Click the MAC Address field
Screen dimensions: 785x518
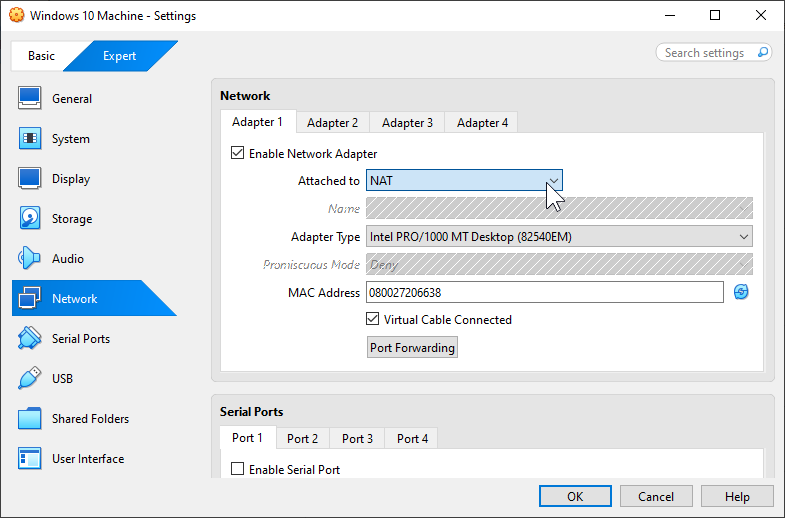click(x=545, y=292)
